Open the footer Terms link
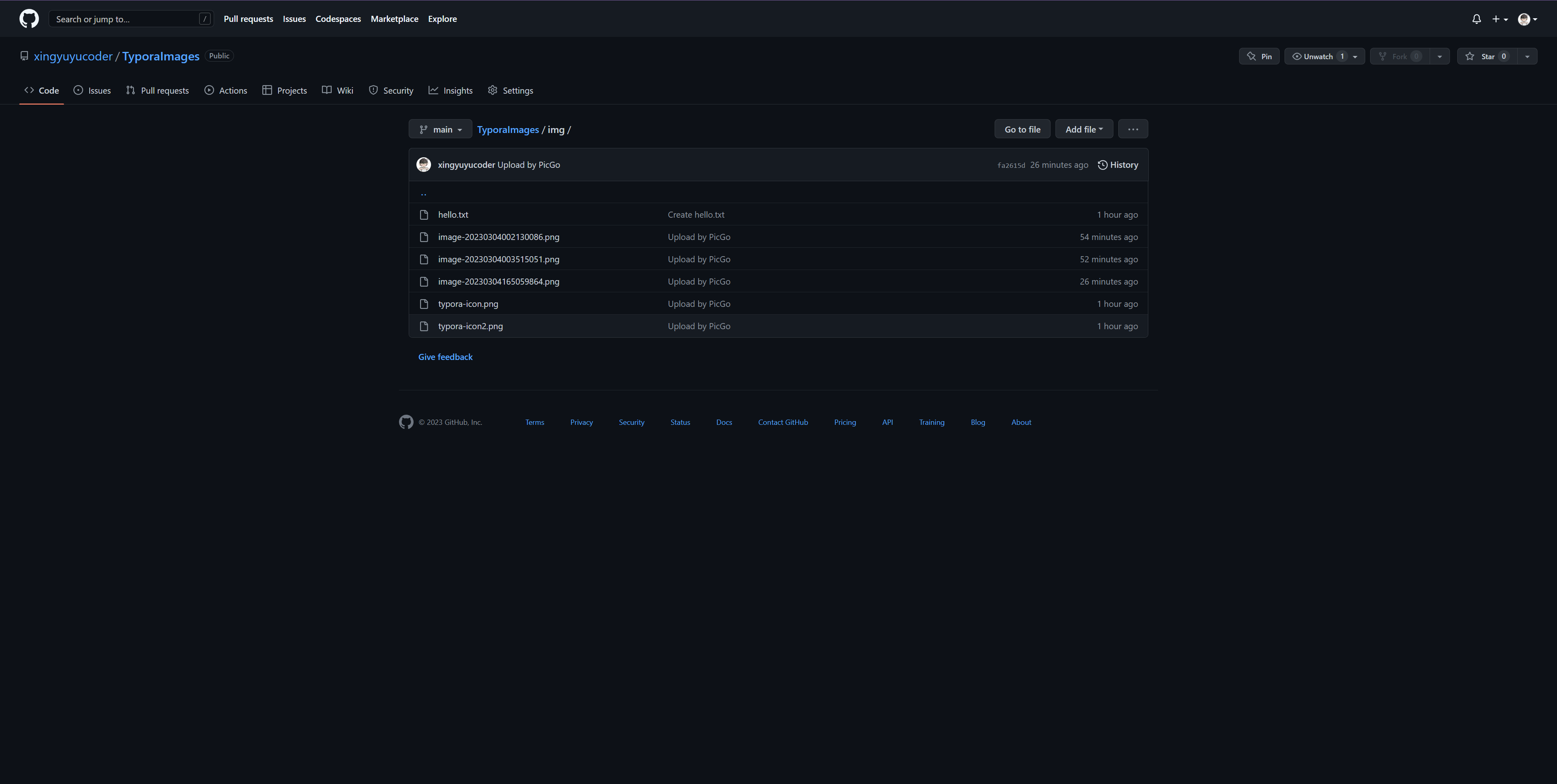Screen dimensions: 1557x784 tap(534, 422)
